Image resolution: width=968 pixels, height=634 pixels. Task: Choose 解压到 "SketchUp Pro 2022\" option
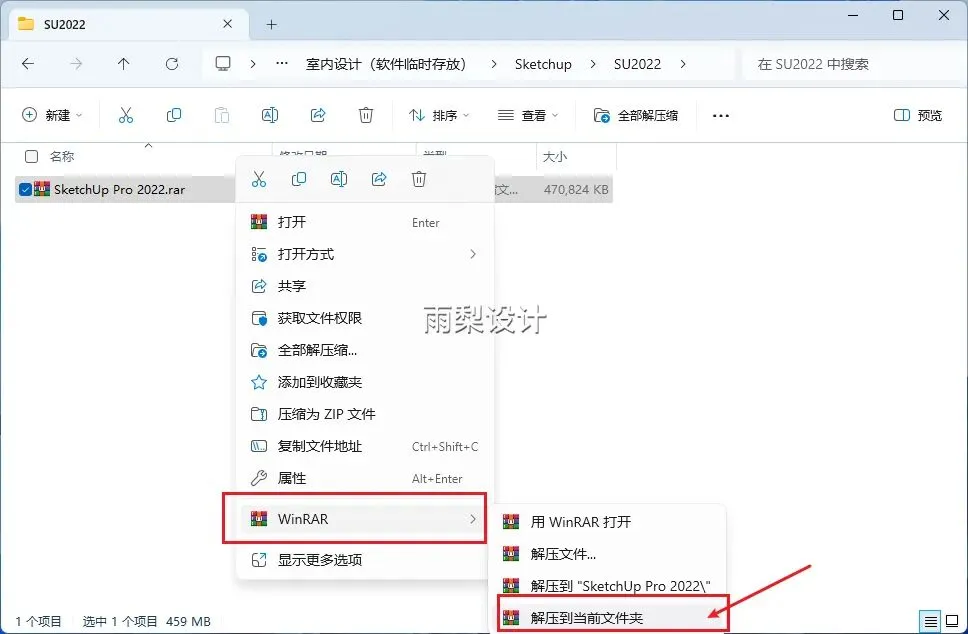(607, 586)
